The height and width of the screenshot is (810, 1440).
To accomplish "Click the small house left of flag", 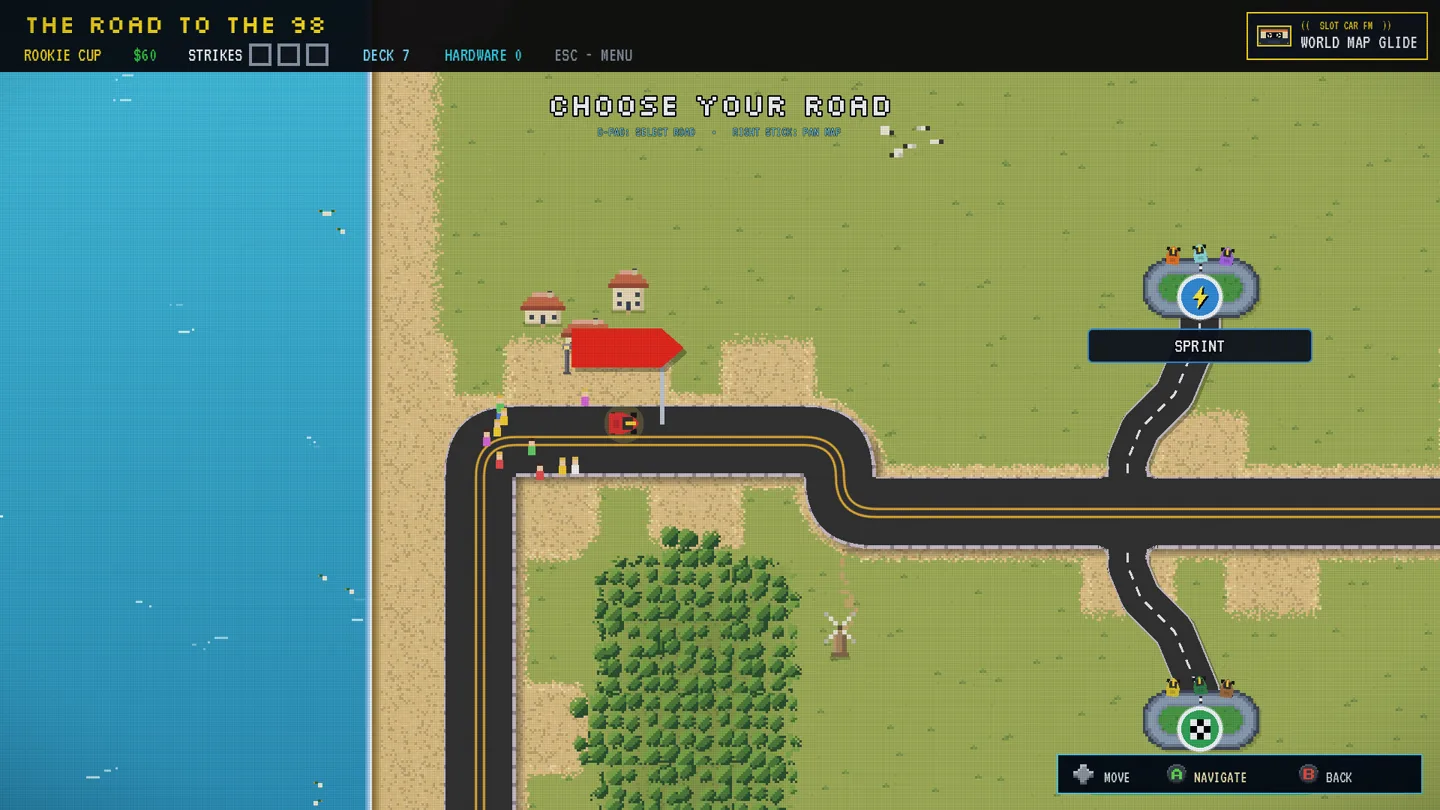I will (x=543, y=309).
